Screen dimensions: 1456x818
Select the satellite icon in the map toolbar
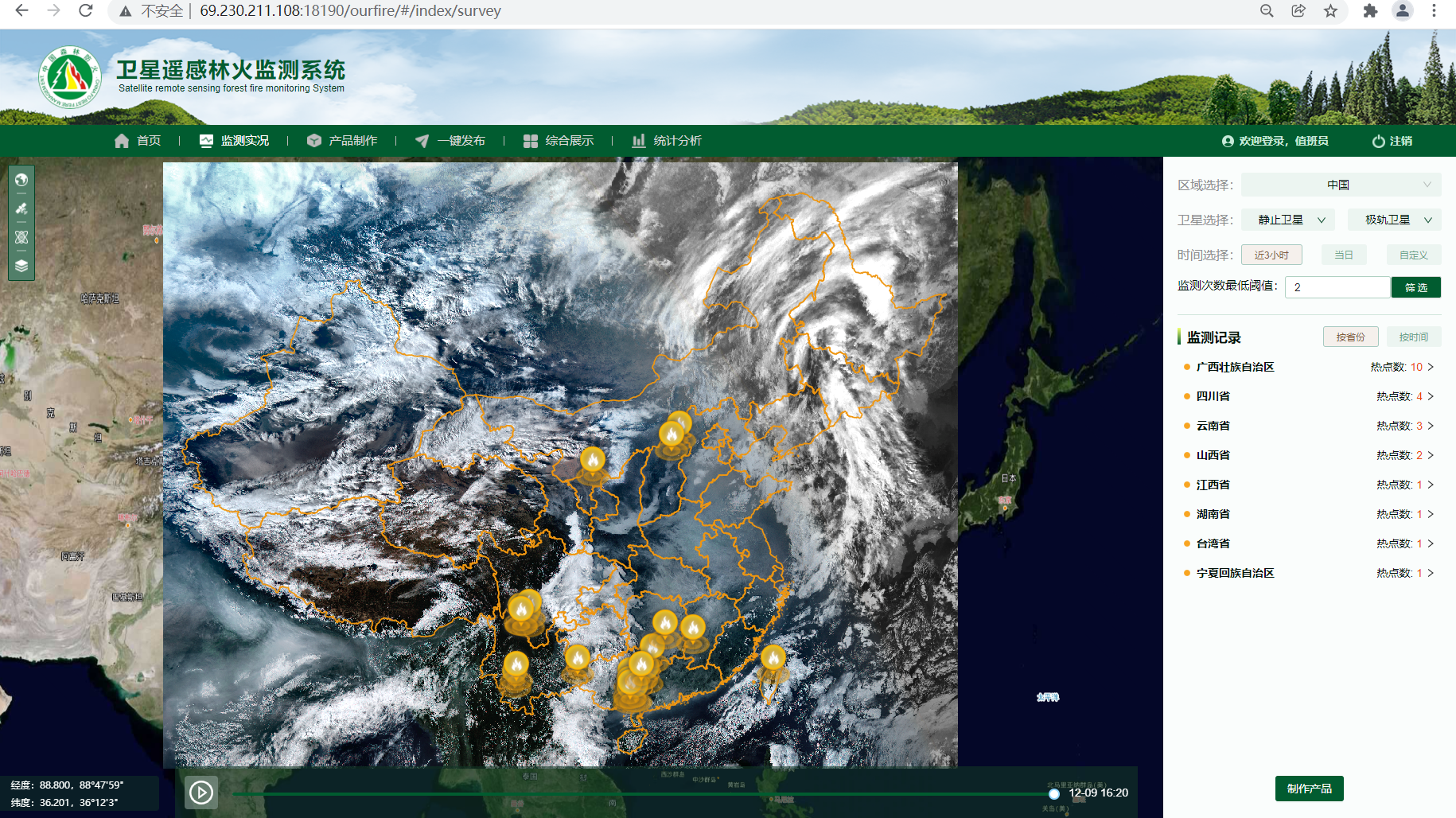pos(21,208)
